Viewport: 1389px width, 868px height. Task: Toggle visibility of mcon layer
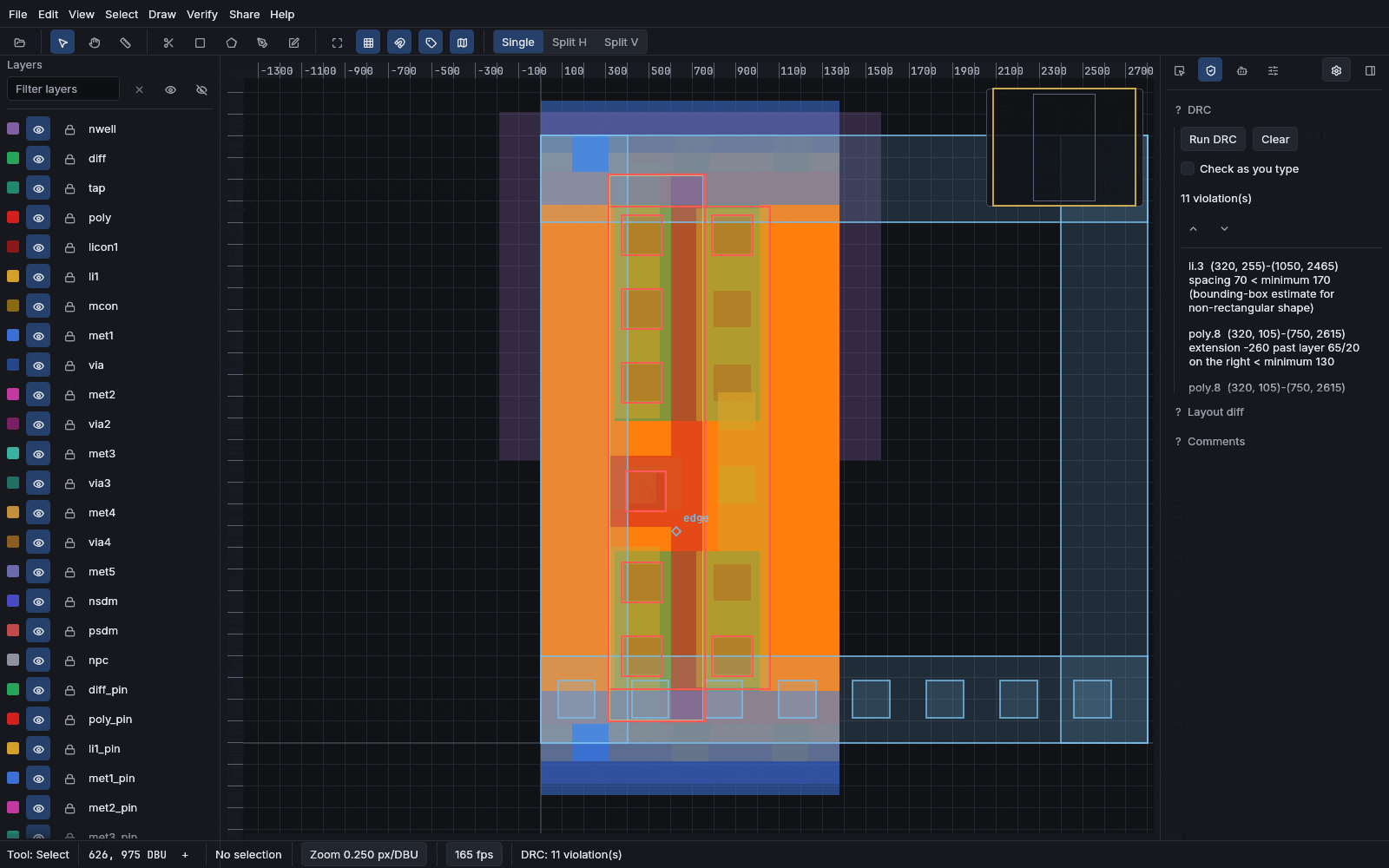(38, 306)
